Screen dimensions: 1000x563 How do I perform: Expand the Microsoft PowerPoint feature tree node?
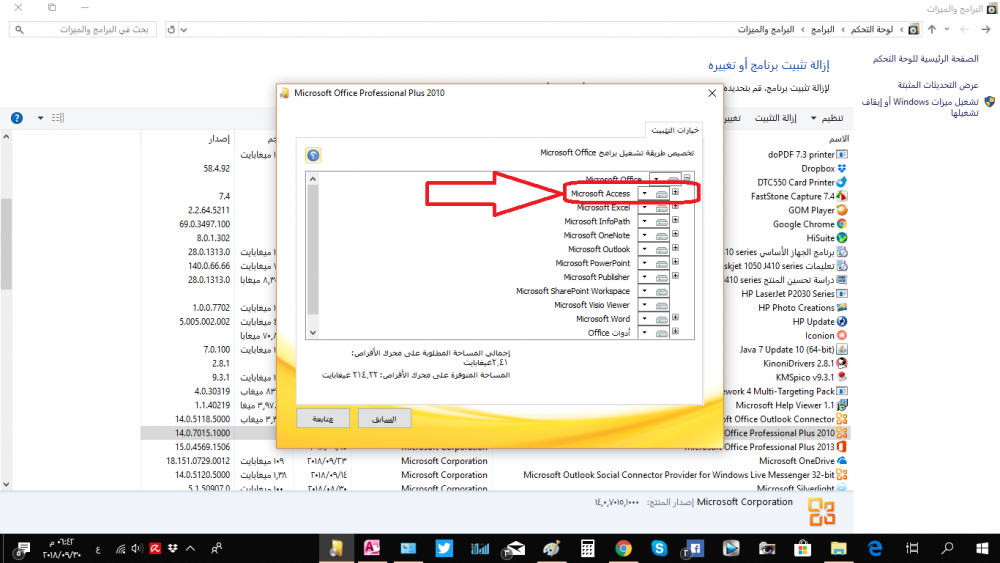click(676, 263)
